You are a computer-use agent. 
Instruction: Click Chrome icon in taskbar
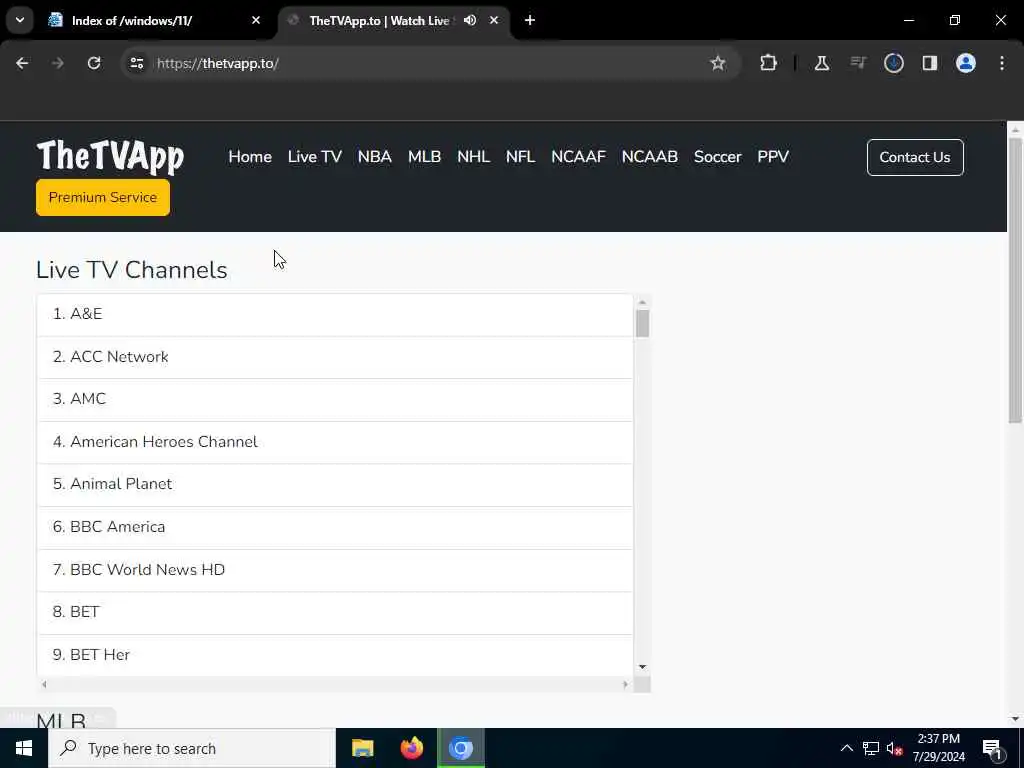click(x=461, y=748)
